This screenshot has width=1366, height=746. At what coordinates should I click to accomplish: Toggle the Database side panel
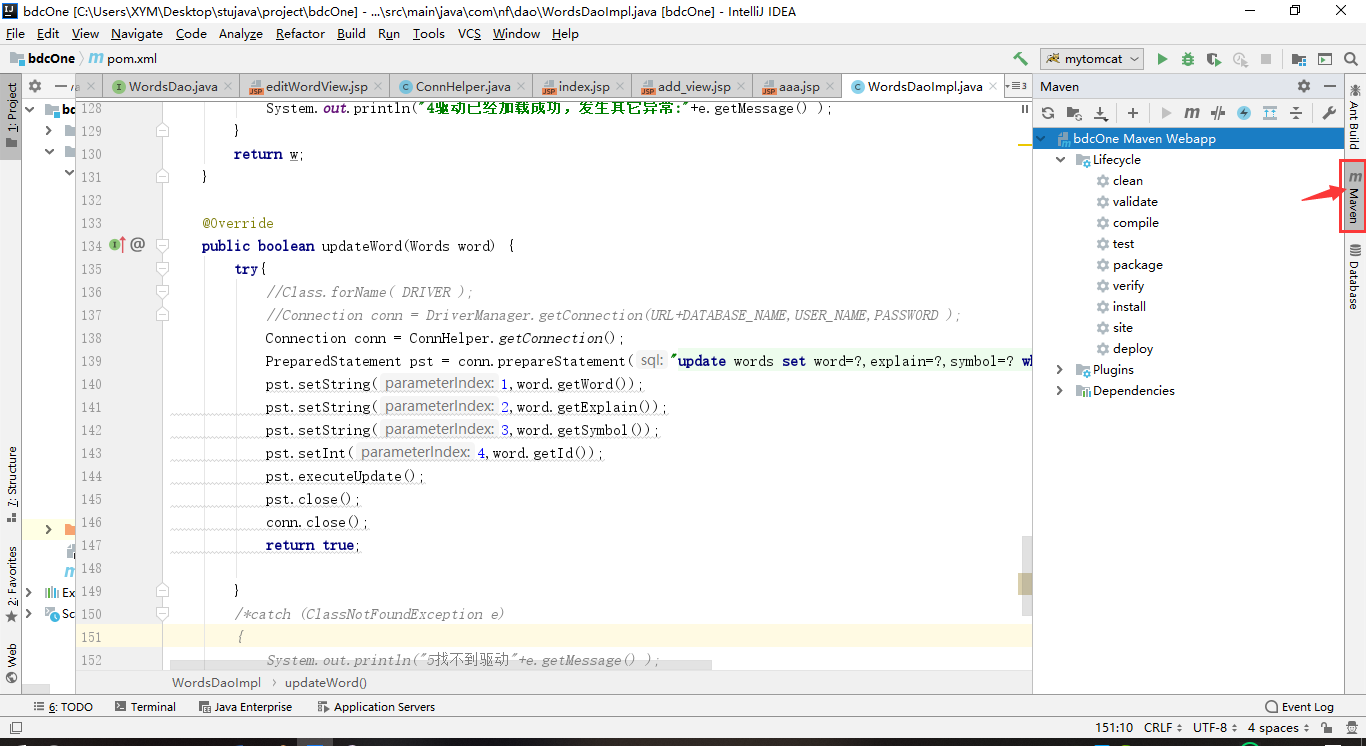[1354, 277]
